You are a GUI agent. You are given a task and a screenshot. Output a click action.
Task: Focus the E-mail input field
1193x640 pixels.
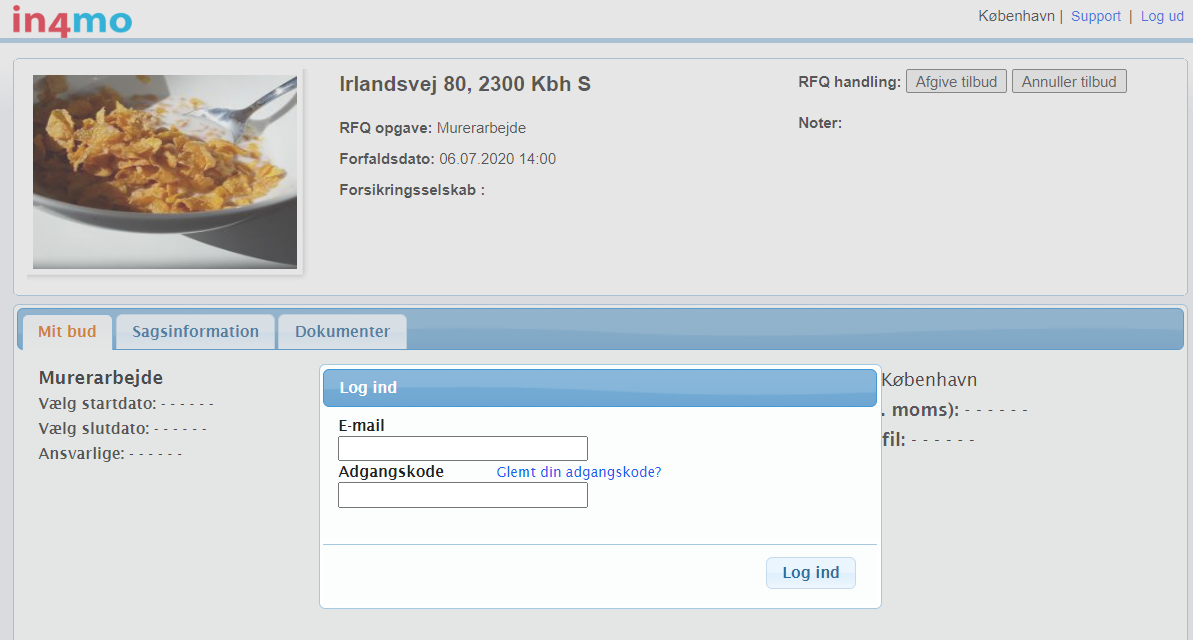(462, 448)
